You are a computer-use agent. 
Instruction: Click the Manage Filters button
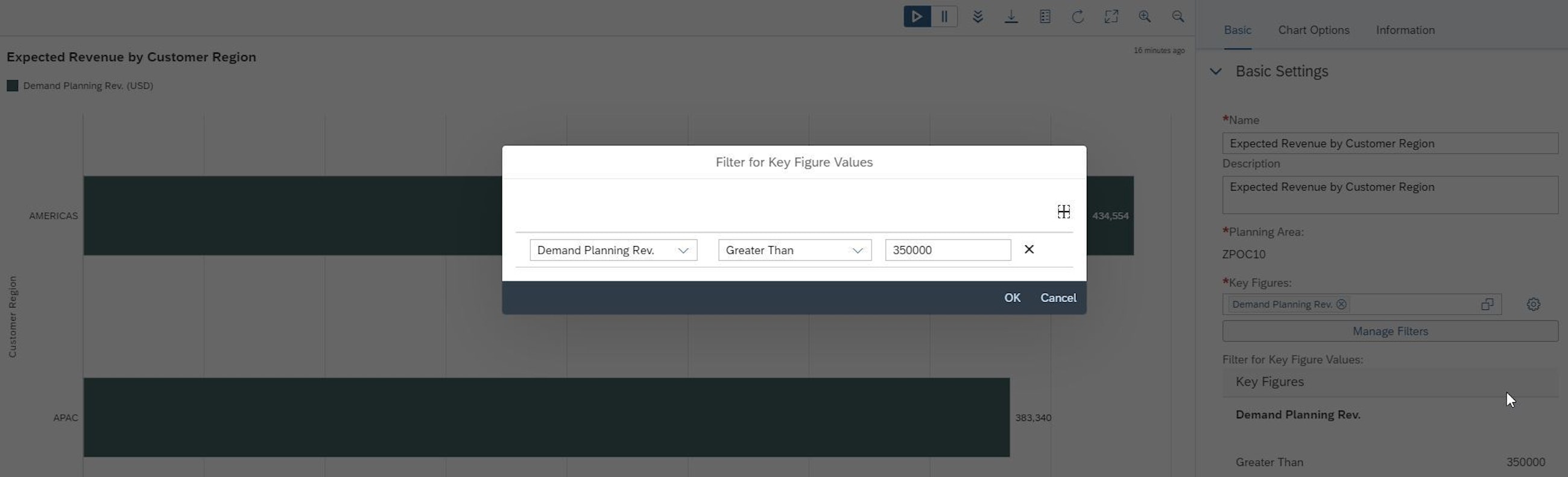pos(1389,331)
